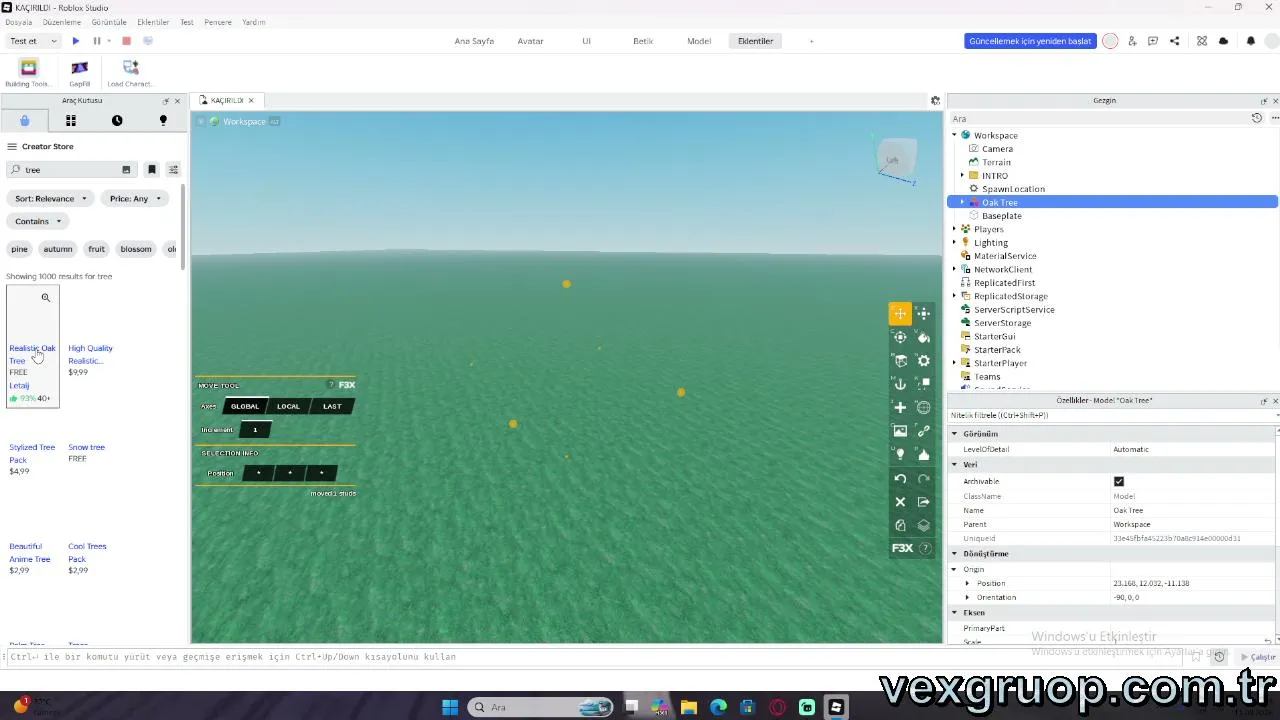Viewport: 1280px width, 720px height.
Task: Click the F3X export arrow icon
Action: click(924, 502)
